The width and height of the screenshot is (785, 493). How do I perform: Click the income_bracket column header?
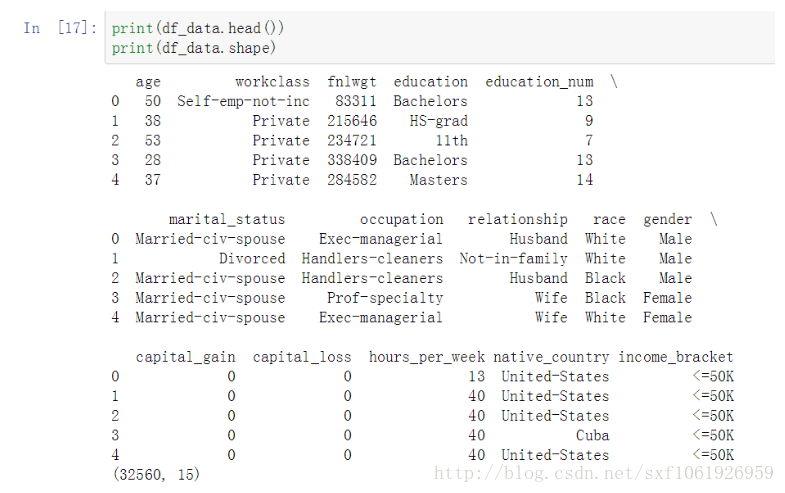point(675,357)
